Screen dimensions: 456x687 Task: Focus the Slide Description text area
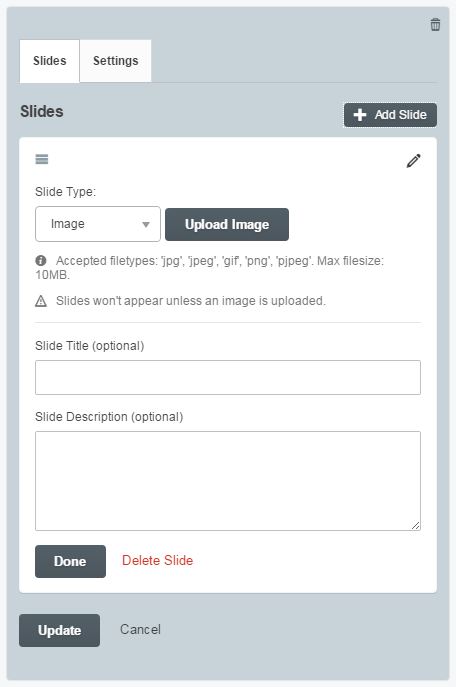click(x=228, y=481)
